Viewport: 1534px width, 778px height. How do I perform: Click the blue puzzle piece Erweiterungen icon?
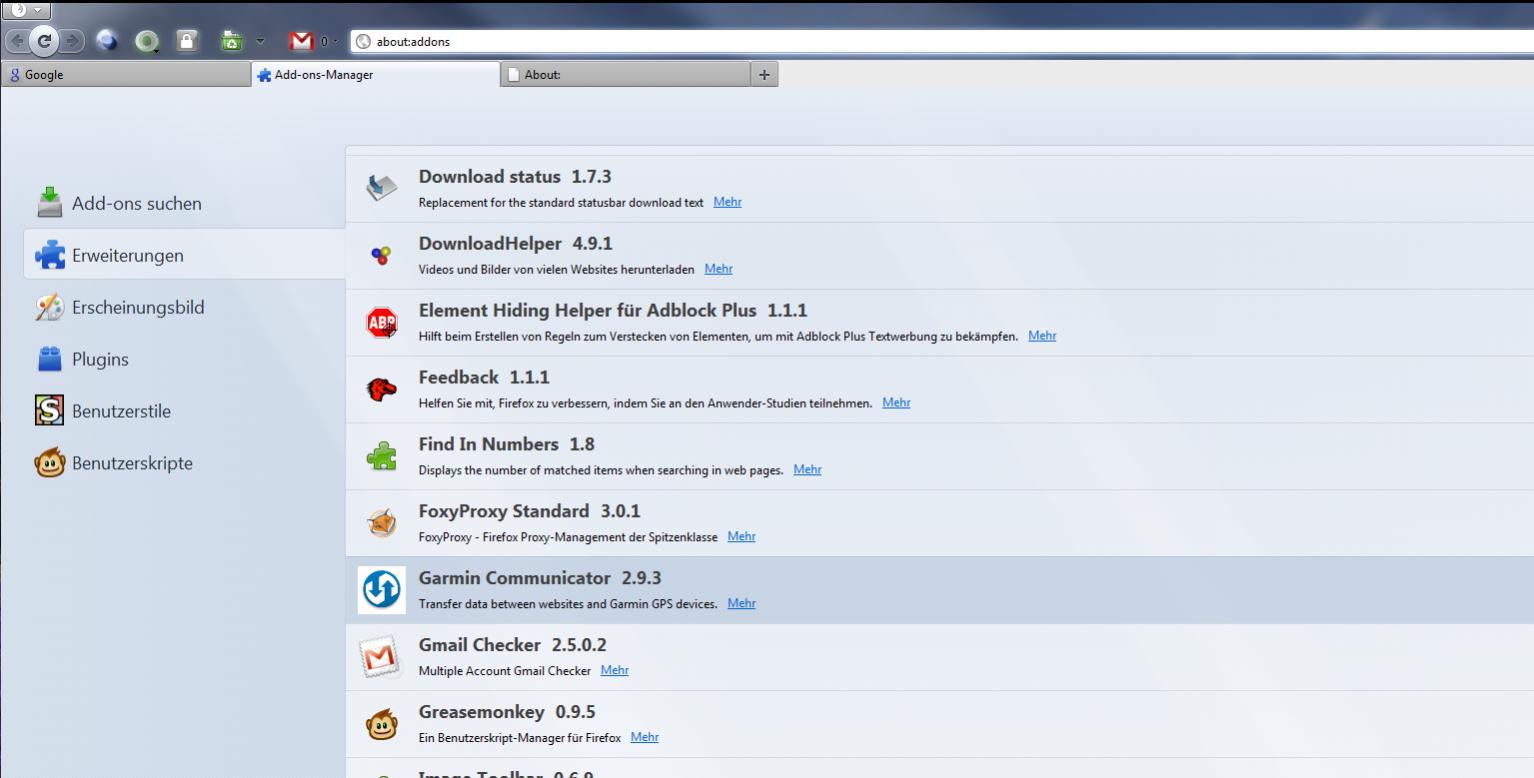pyautogui.click(x=50, y=255)
